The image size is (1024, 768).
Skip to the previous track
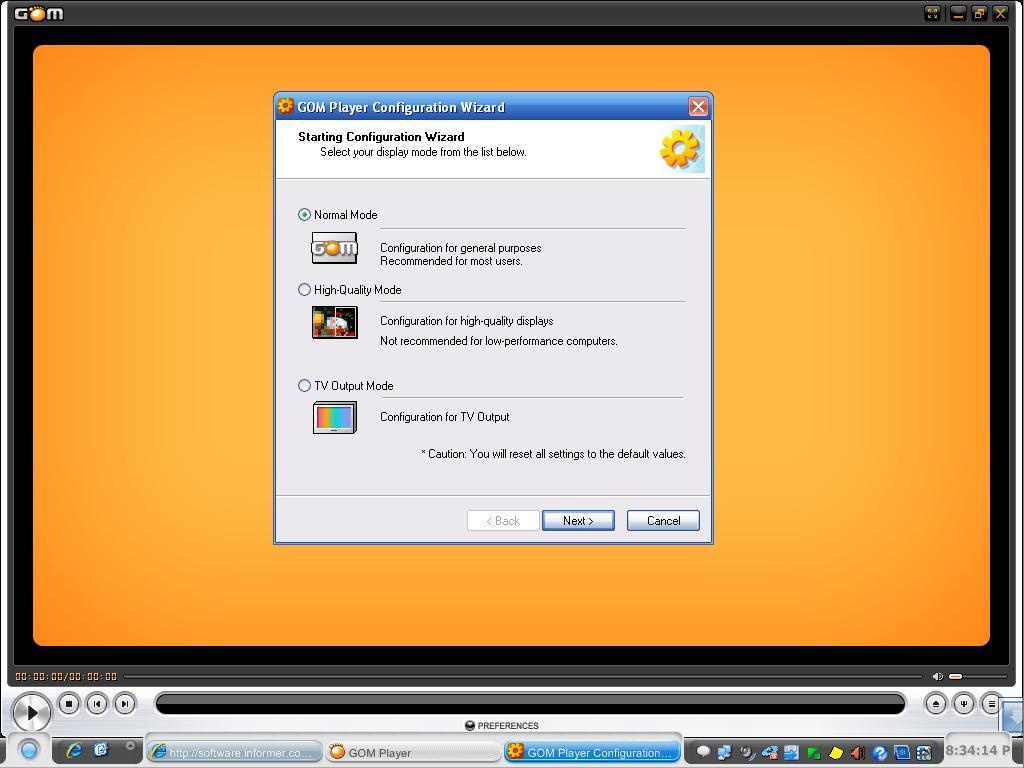click(x=97, y=704)
